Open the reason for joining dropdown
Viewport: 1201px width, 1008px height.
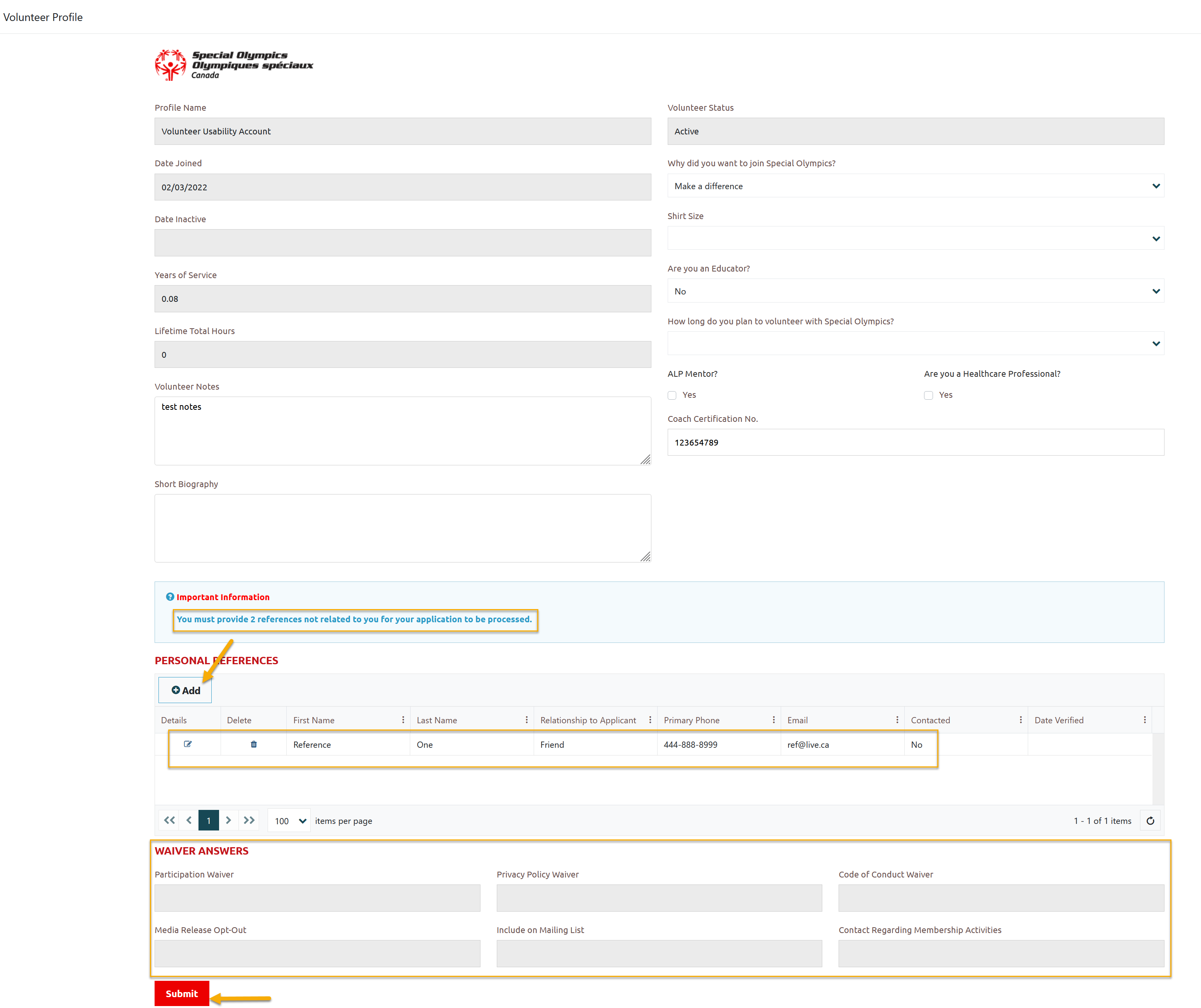click(916, 186)
